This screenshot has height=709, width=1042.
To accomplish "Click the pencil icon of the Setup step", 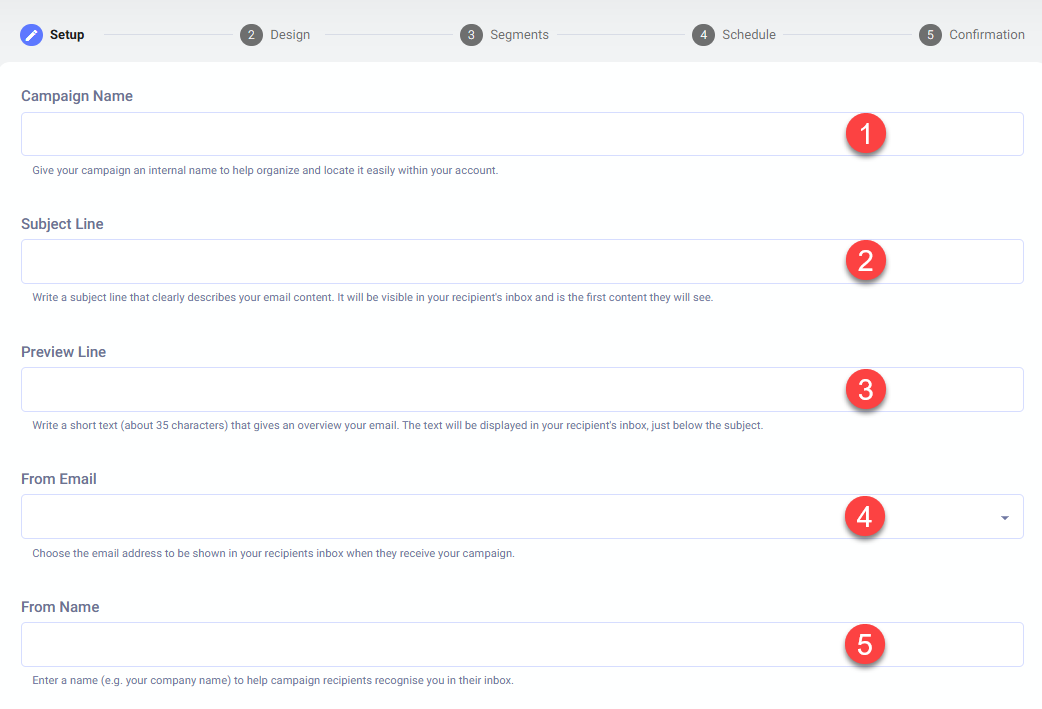I will pyautogui.click(x=32, y=35).
